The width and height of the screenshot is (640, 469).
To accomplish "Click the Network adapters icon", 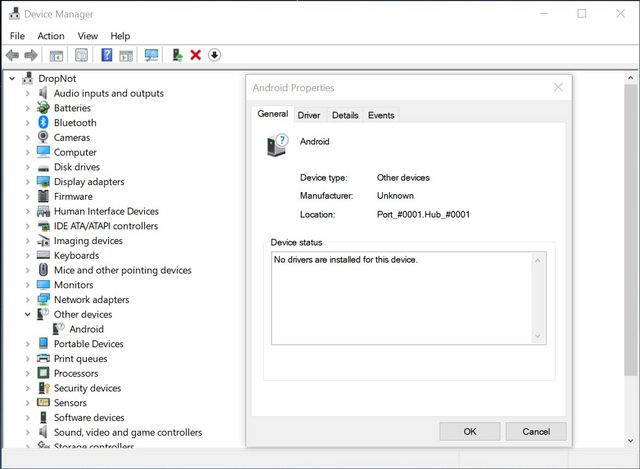I will [43, 300].
